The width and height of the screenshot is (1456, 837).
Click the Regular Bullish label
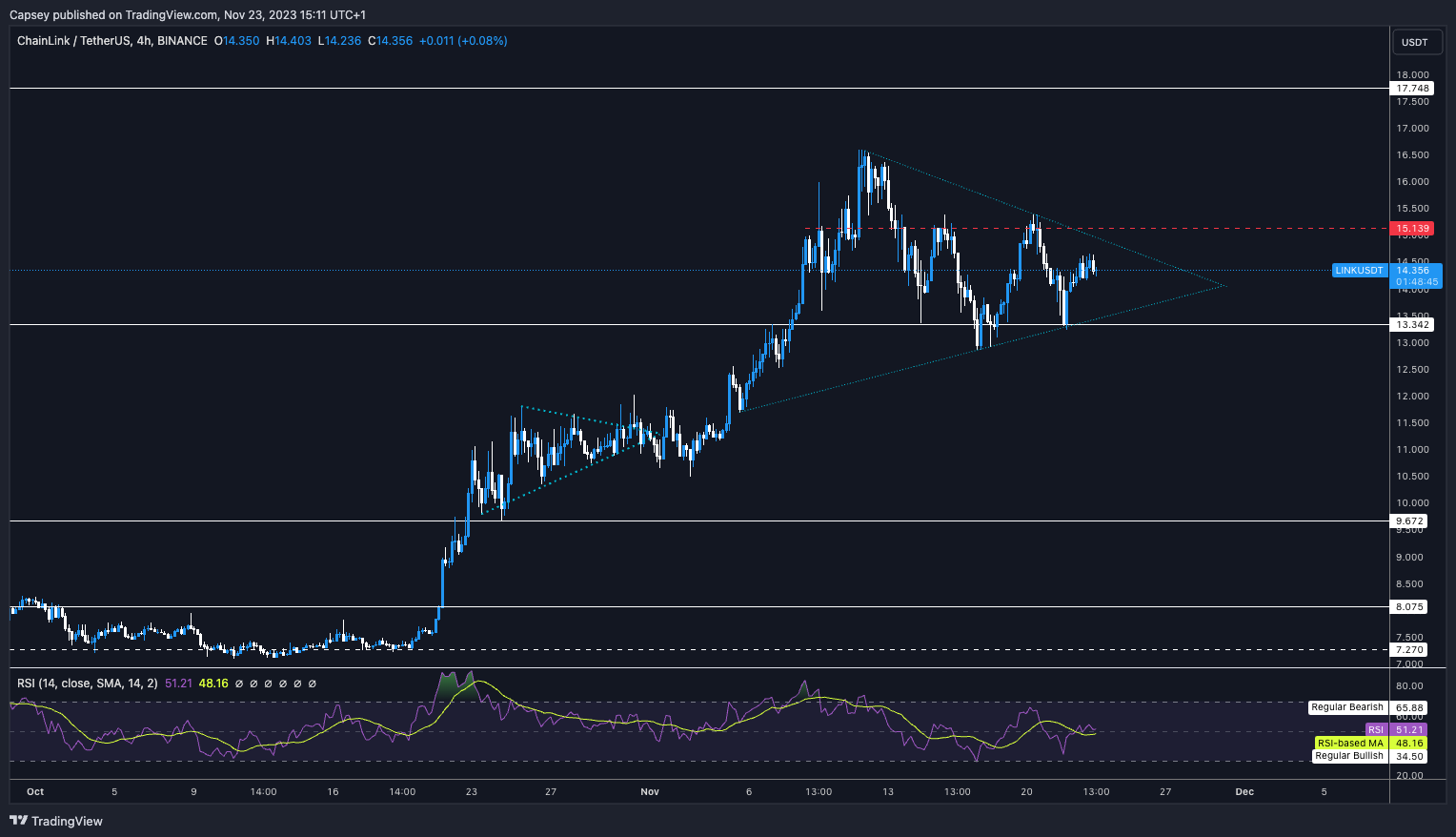[x=1348, y=756]
